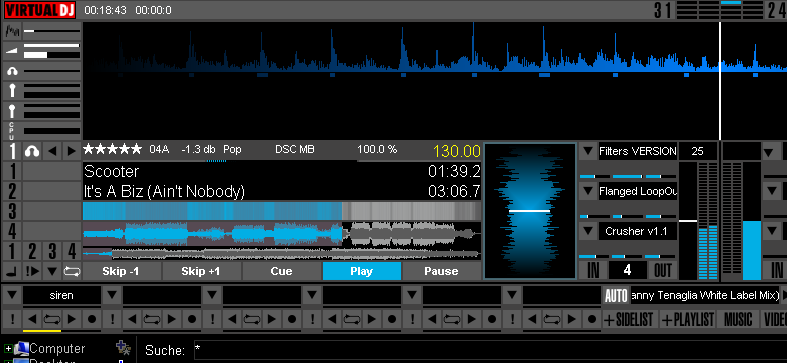Toggle the second sampler slot's loop button
The width and height of the screenshot is (787, 363).
pyautogui.click(x=152, y=319)
